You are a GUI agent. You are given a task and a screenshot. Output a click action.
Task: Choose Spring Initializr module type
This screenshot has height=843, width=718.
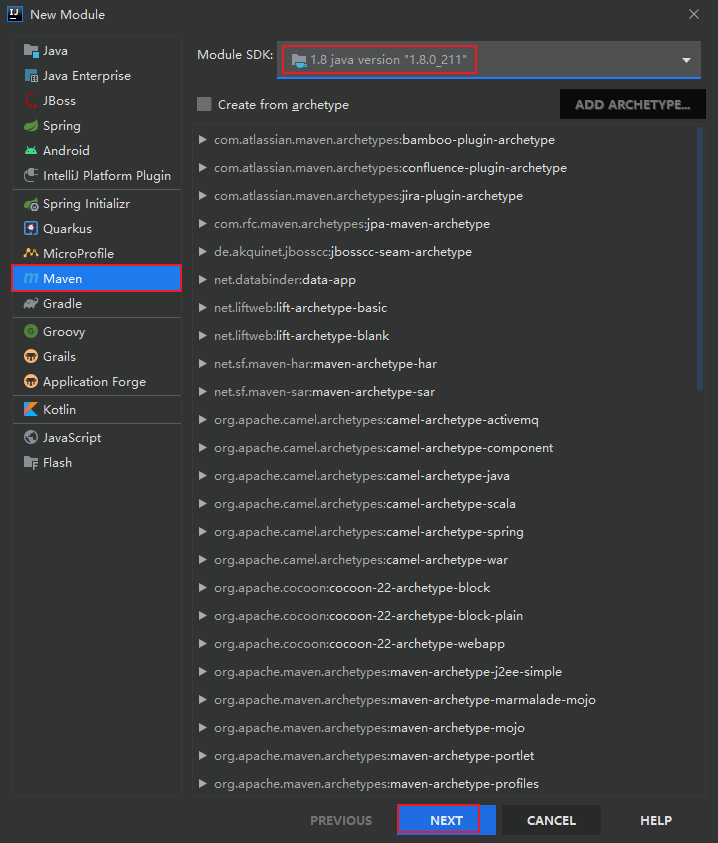coord(86,204)
